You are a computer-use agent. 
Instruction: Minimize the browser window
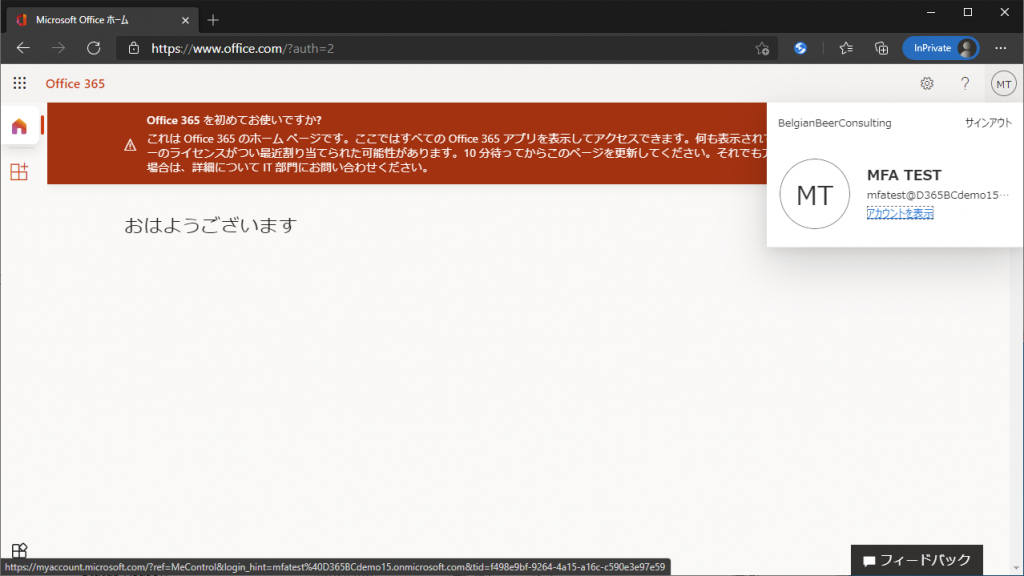(931, 12)
